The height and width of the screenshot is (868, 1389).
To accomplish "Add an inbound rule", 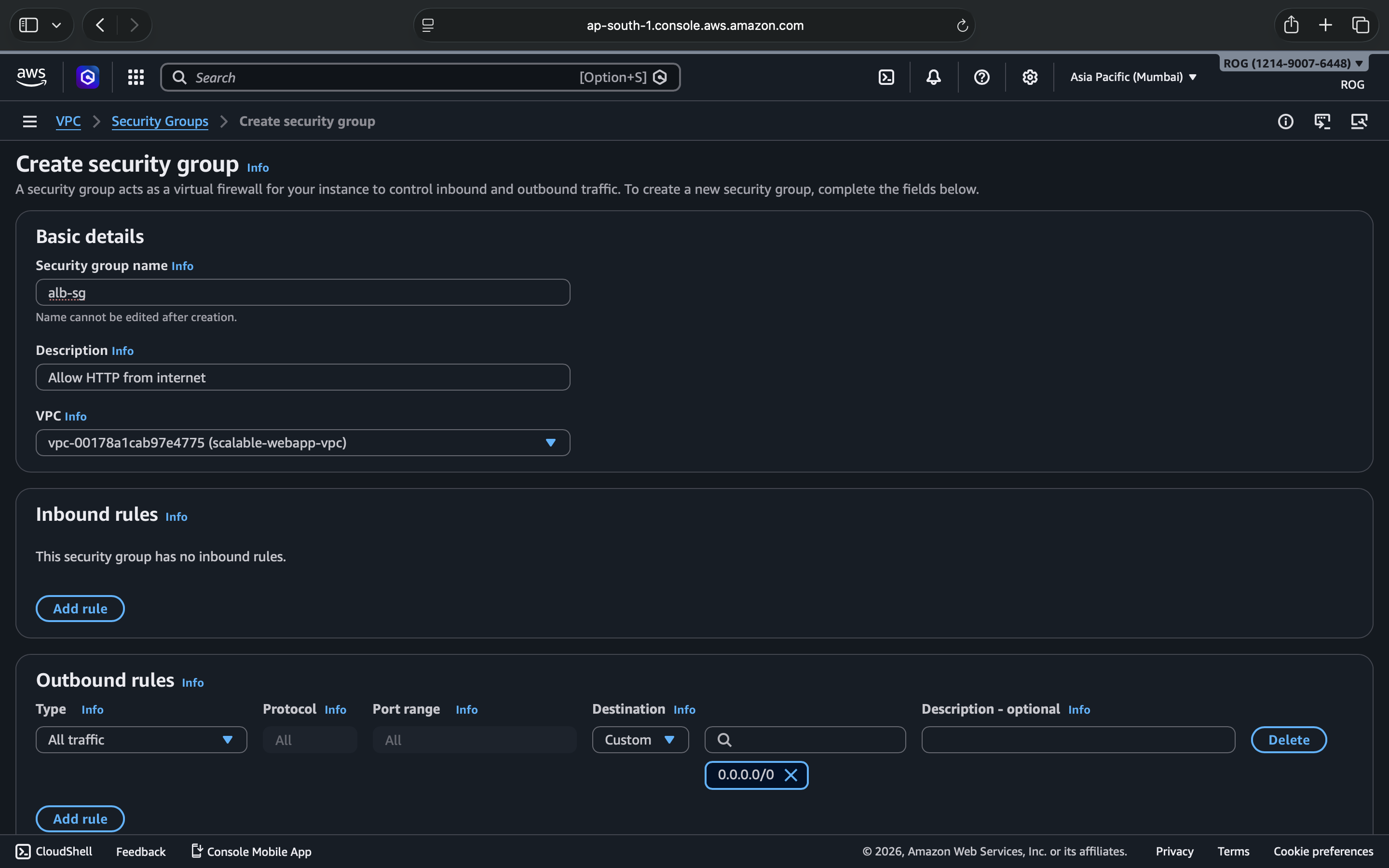I will [80, 609].
